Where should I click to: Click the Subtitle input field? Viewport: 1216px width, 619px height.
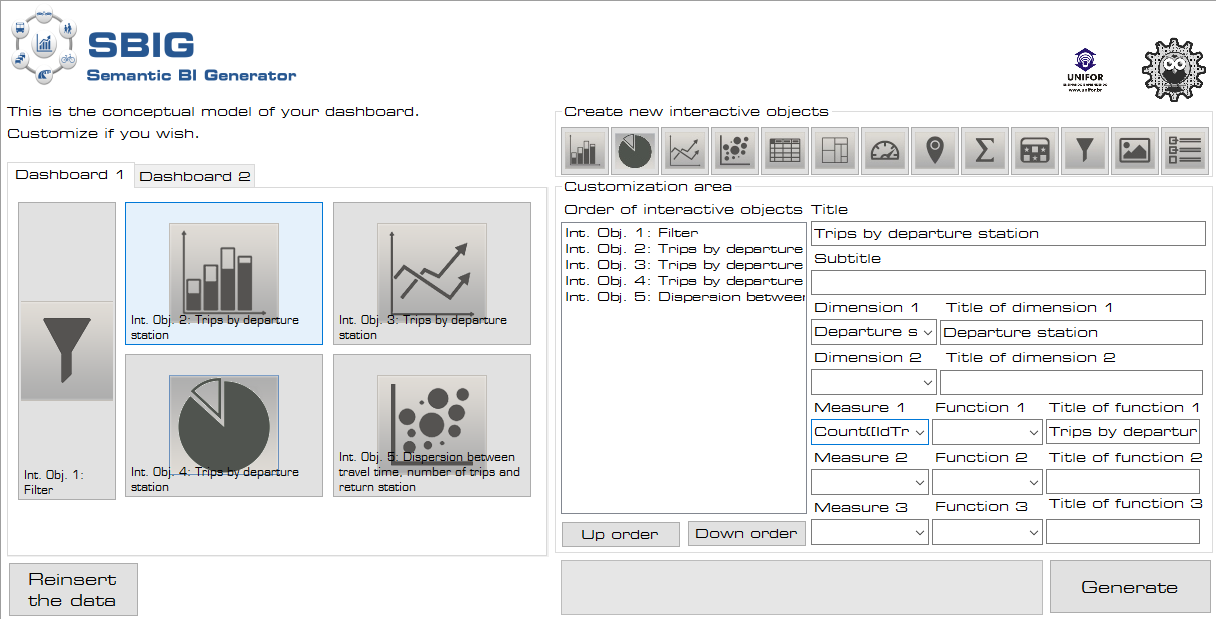click(1008, 283)
